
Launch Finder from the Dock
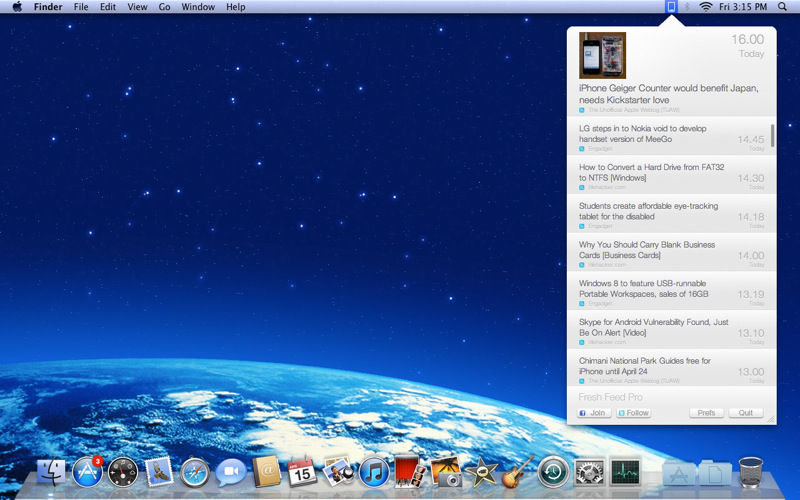point(52,472)
